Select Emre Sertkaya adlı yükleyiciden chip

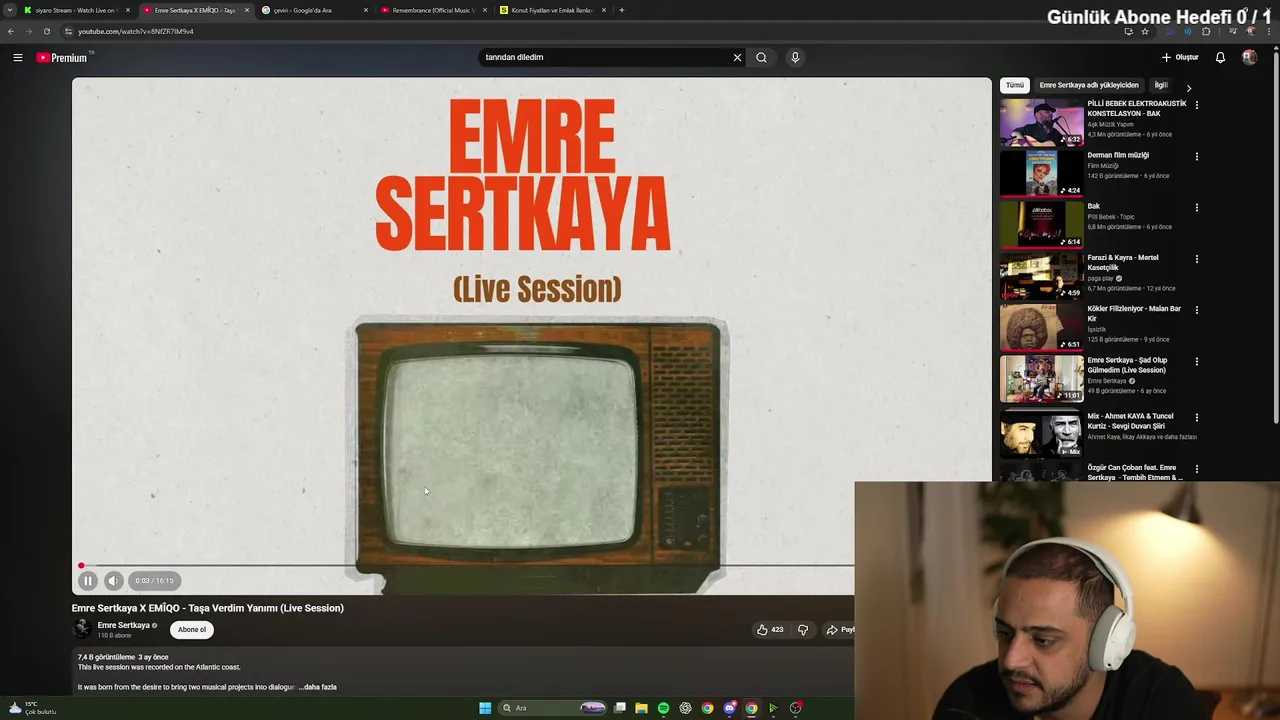tap(1089, 85)
